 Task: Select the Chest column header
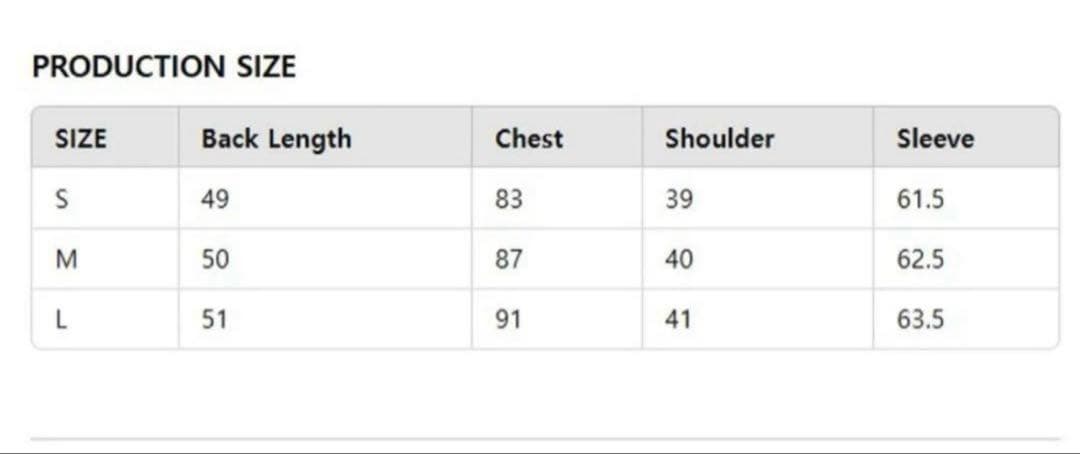[529, 139]
